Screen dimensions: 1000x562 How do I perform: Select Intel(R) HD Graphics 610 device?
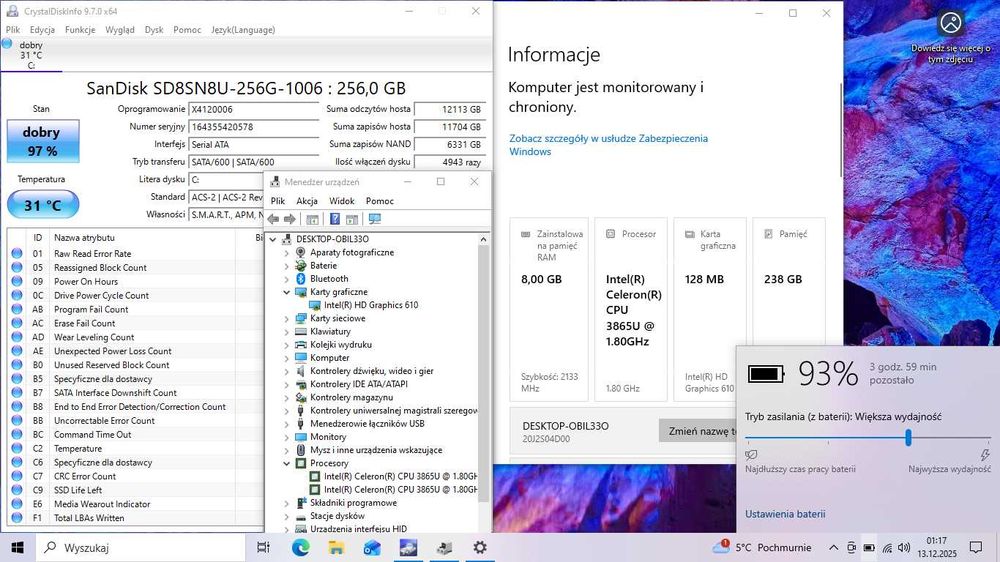click(x=371, y=305)
